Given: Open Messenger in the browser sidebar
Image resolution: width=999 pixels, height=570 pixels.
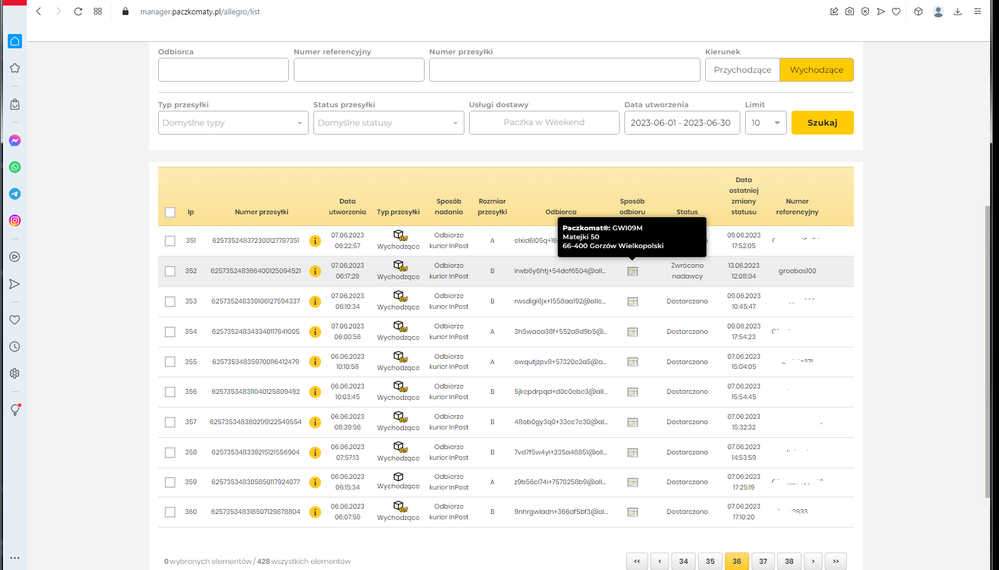Looking at the screenshot, I should [15, 141].
